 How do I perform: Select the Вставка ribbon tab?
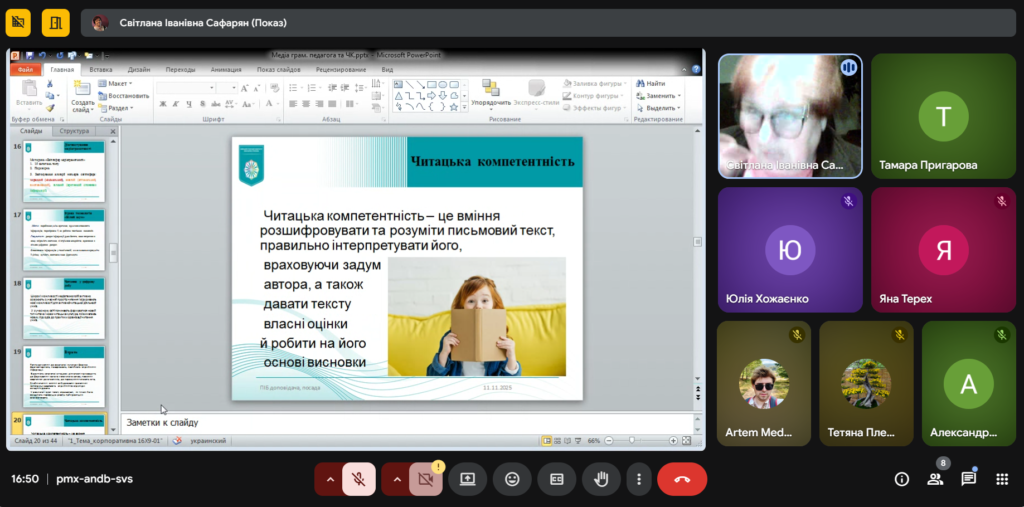coord(100,69)
